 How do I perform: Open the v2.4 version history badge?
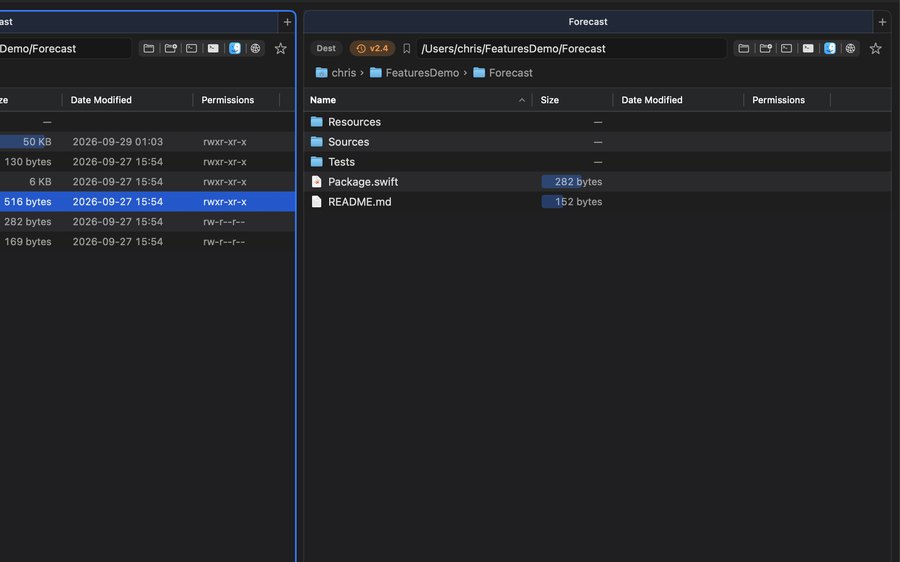click(x=372, y=48)
